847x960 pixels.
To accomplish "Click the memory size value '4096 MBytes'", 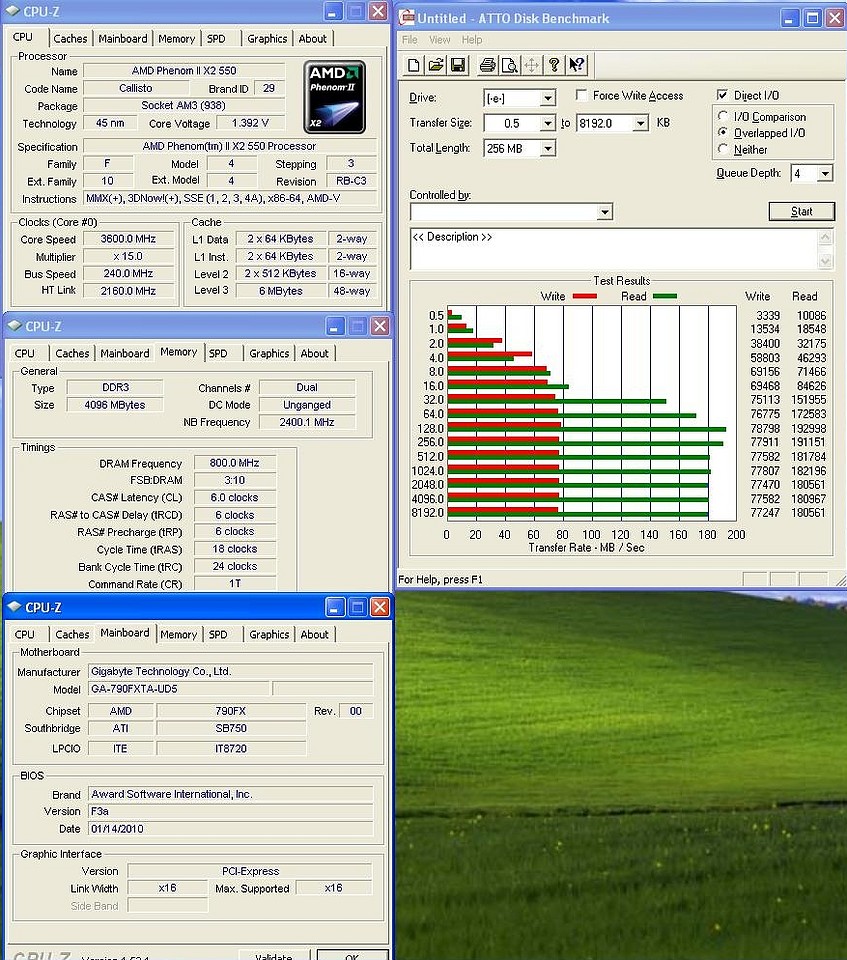I will pyautogui.click(x=115, y=405).
